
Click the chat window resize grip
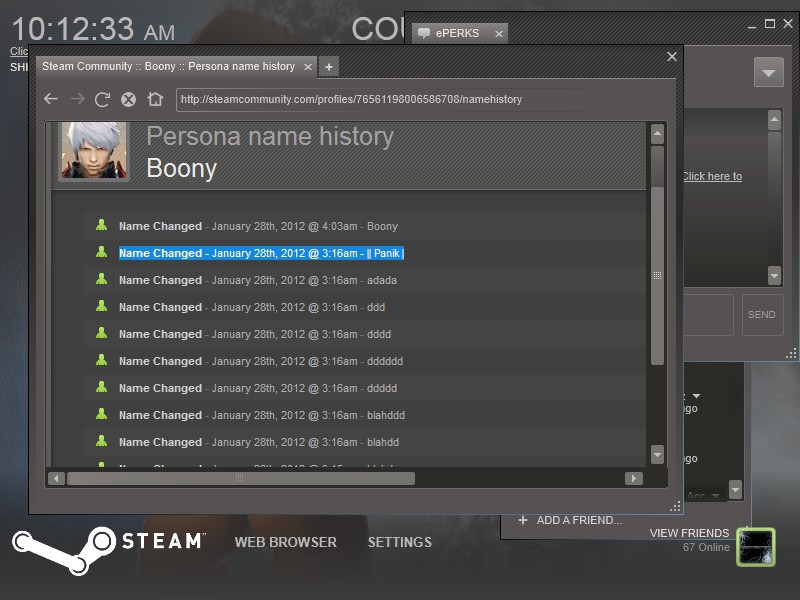(x=791, y=354)
